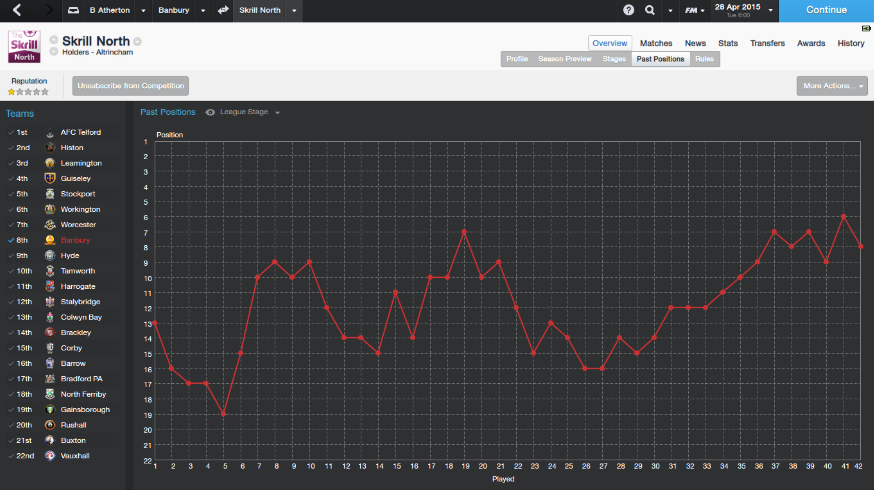874x490 pixels.
Task: Open the League Stage dropdown
Action: tap(250, 112)
